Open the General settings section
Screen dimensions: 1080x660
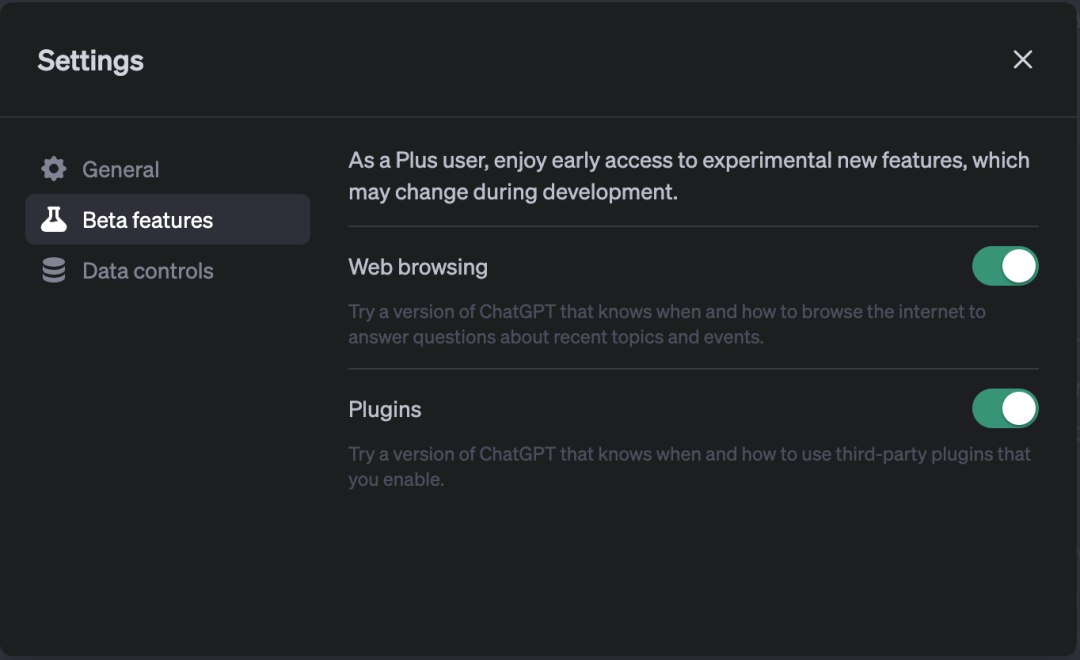120,170
